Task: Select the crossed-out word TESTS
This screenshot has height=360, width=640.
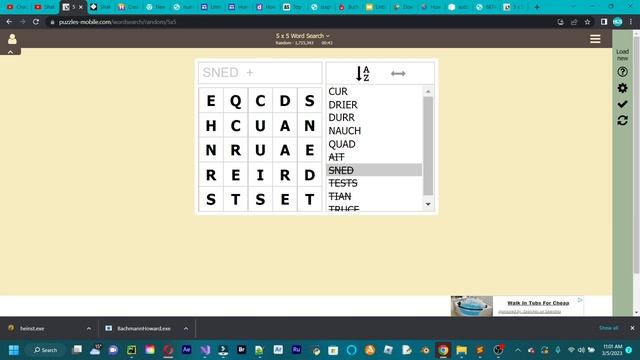Action: point(343,183)
